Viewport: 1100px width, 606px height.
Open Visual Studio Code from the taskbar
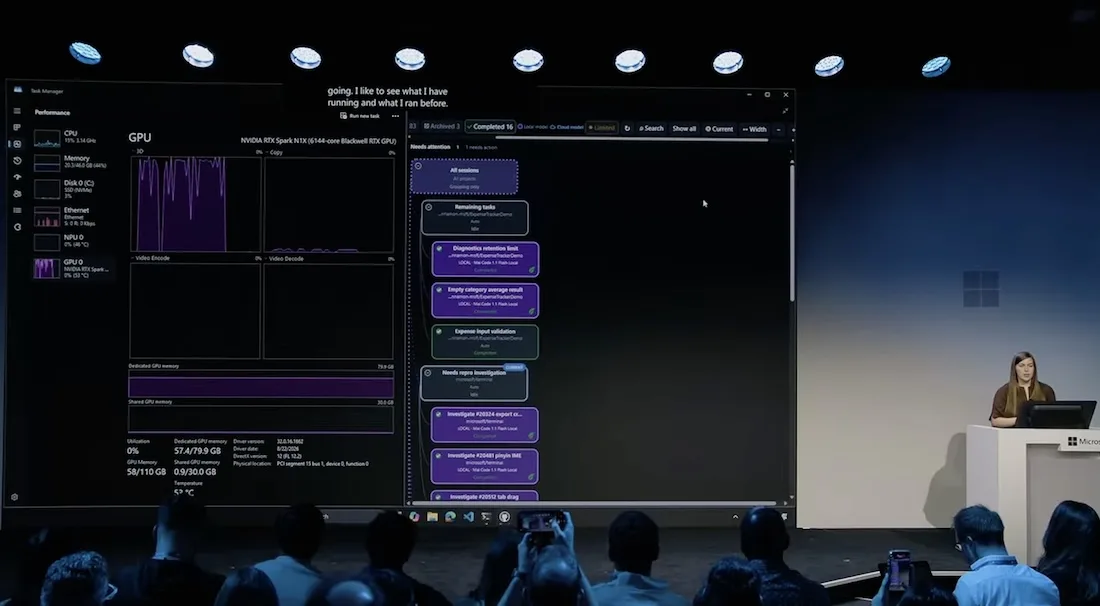tap(468, 517)
